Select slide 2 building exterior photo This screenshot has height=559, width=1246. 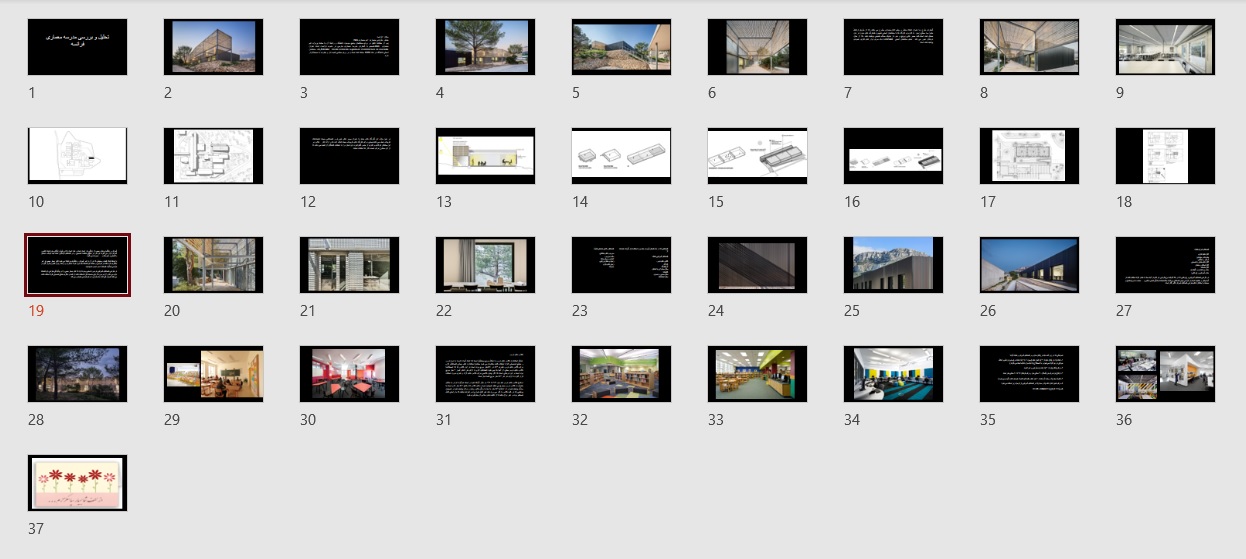point(213,46)
